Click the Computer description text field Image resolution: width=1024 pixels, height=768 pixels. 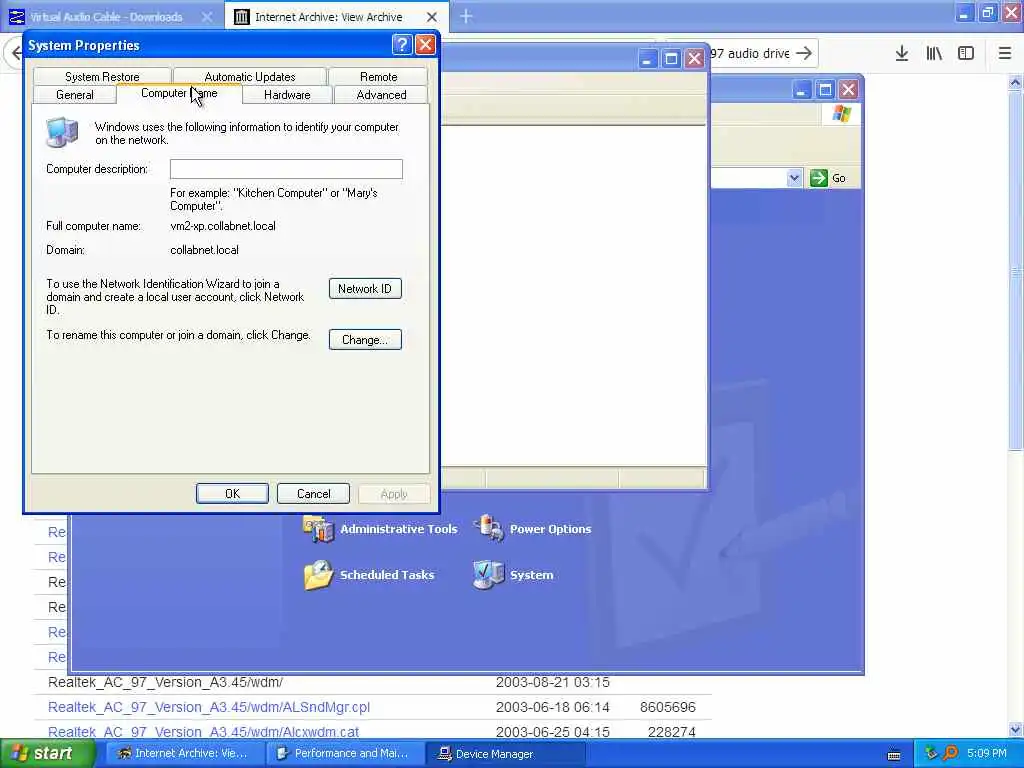point(286,169)
